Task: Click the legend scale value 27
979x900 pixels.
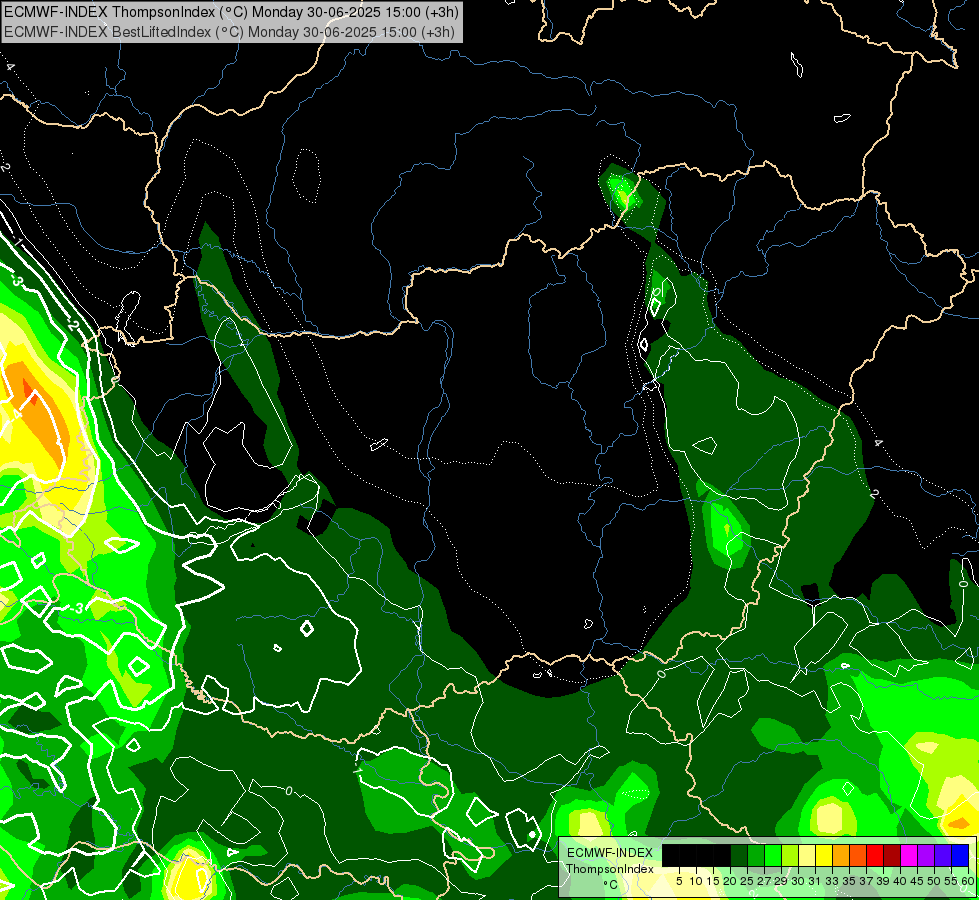Action: point(764,881)
